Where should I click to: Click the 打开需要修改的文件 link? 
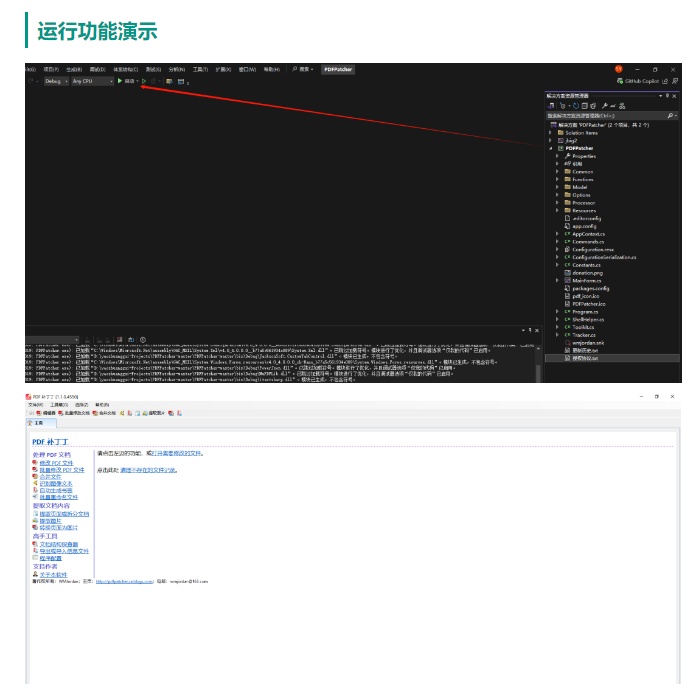pyautogui.click(x=176, y=454)
